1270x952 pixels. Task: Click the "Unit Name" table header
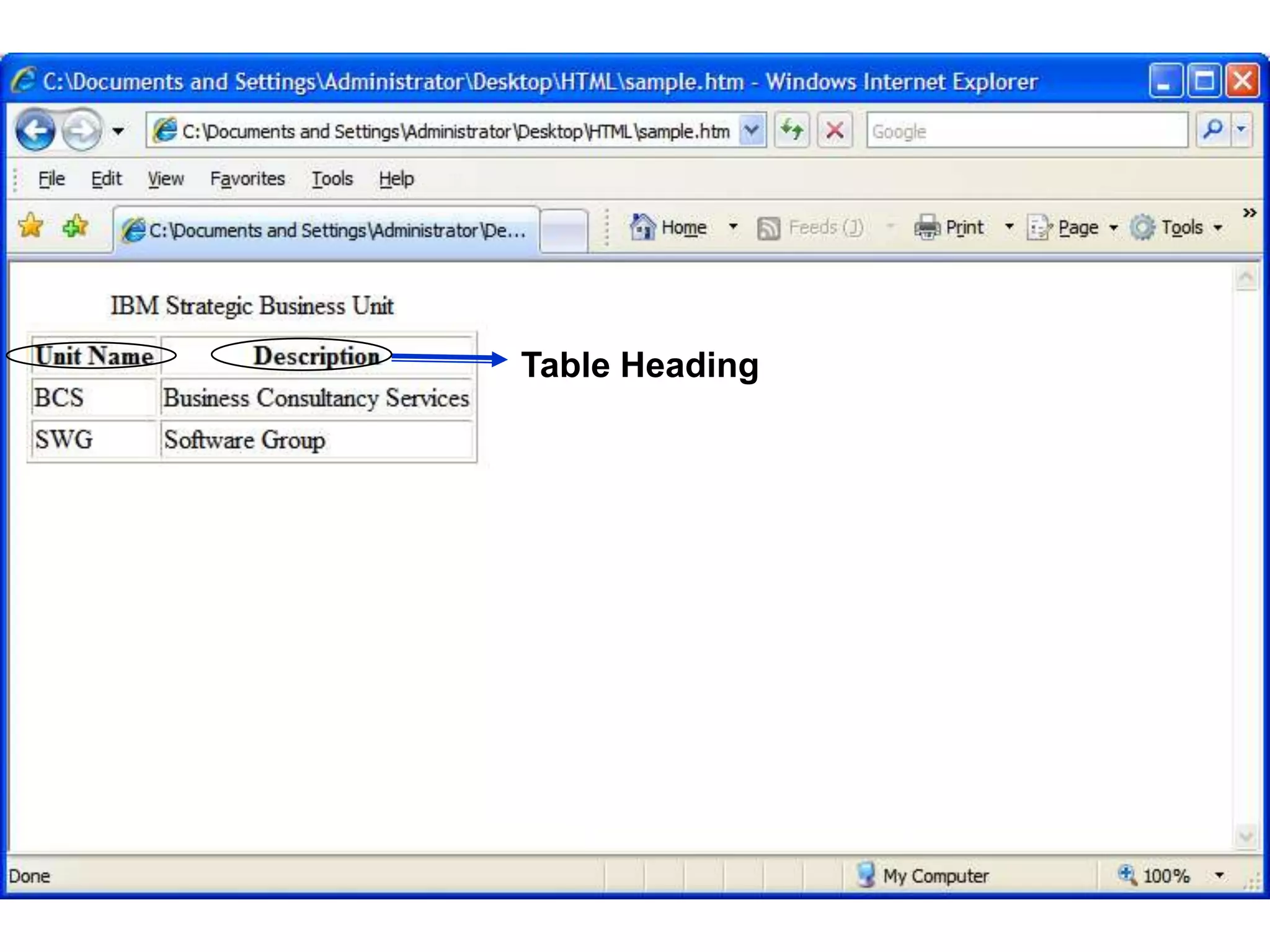(x=94, y=356)
